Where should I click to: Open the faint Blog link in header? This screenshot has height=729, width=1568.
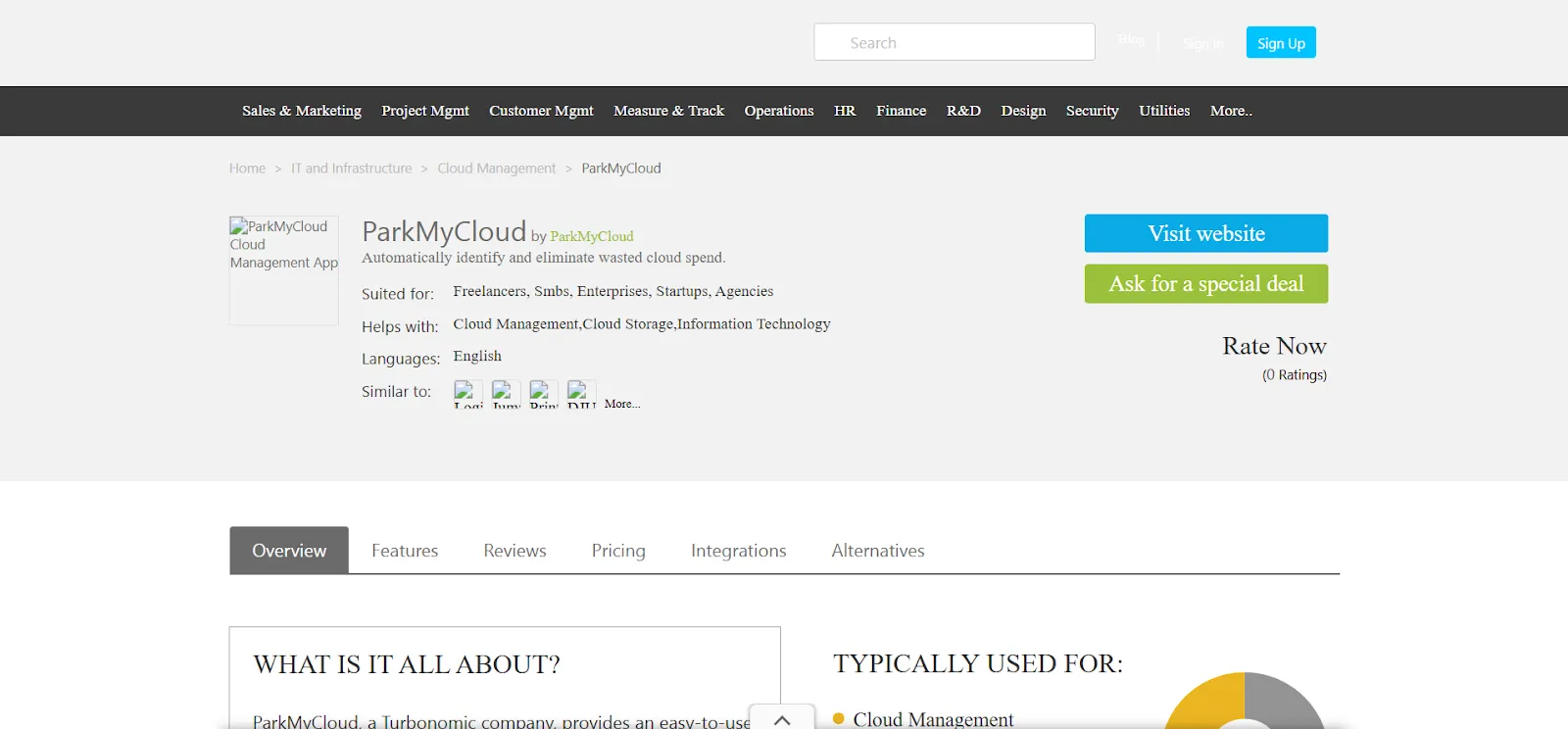tap(1132, 39)
